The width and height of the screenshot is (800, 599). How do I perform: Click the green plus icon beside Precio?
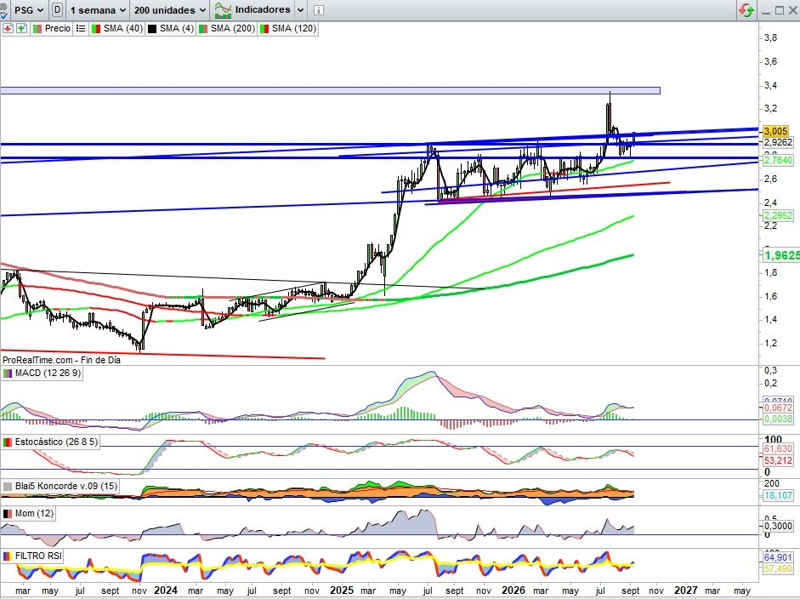(x=21, y=29)
